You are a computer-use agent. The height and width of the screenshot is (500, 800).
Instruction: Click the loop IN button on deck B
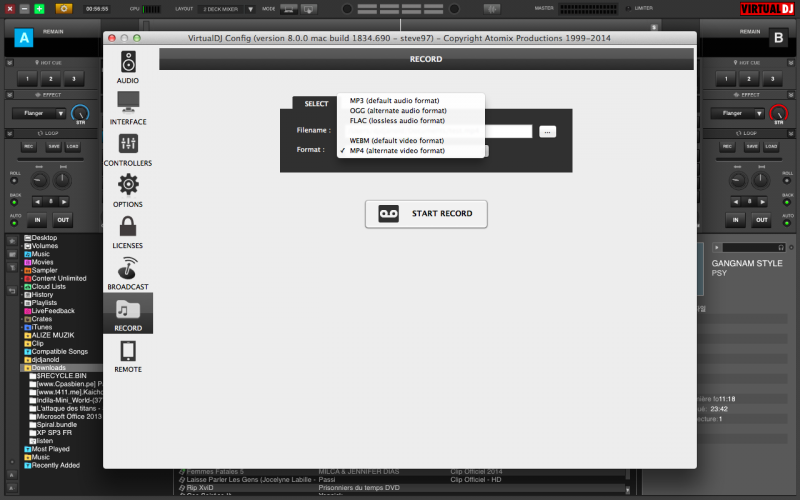click(736, 220)
